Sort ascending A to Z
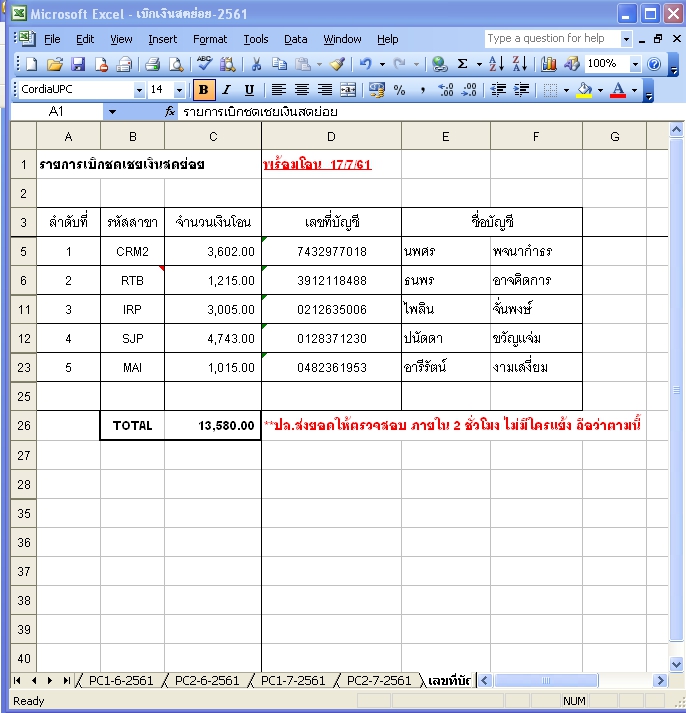Viewport: 686px width, 713px height. [496, 64]
